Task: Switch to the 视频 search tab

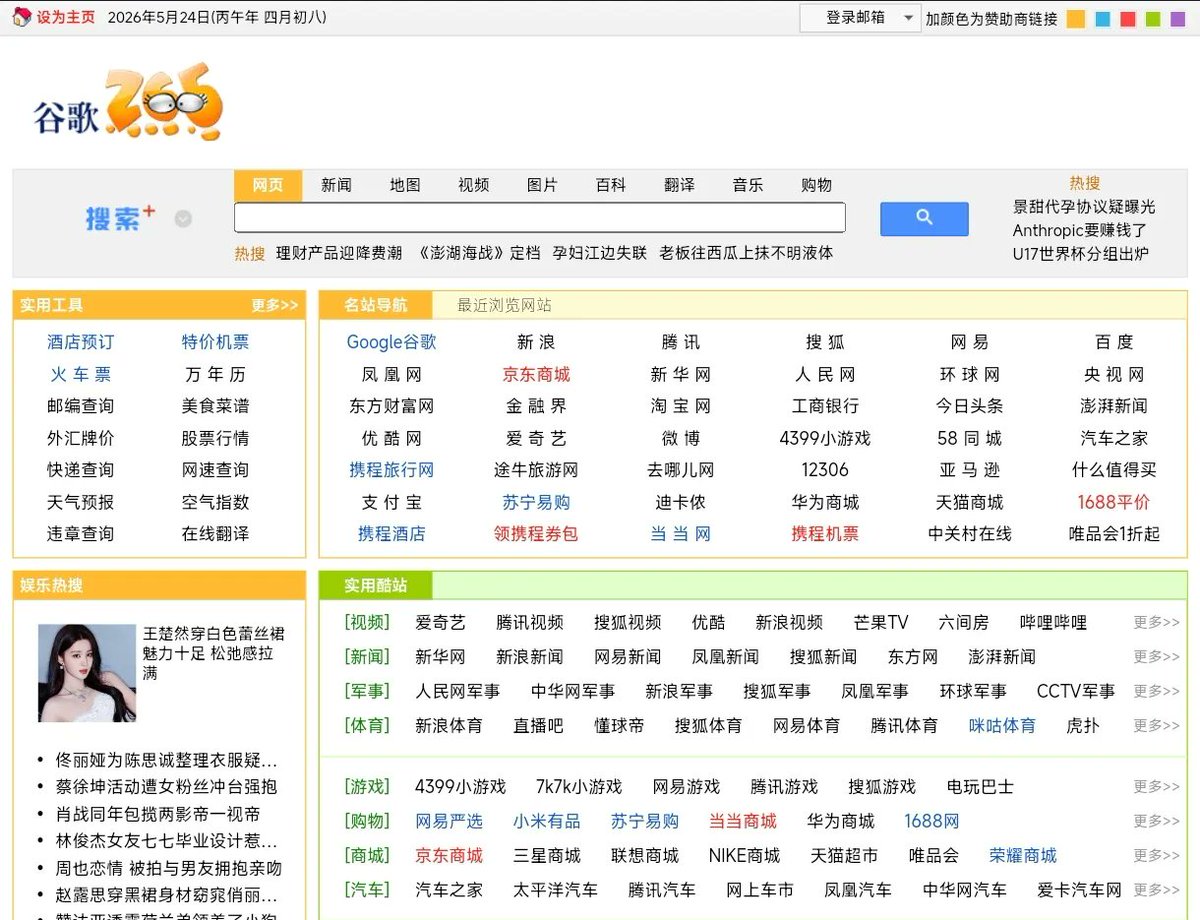Action: coord(473,185)
